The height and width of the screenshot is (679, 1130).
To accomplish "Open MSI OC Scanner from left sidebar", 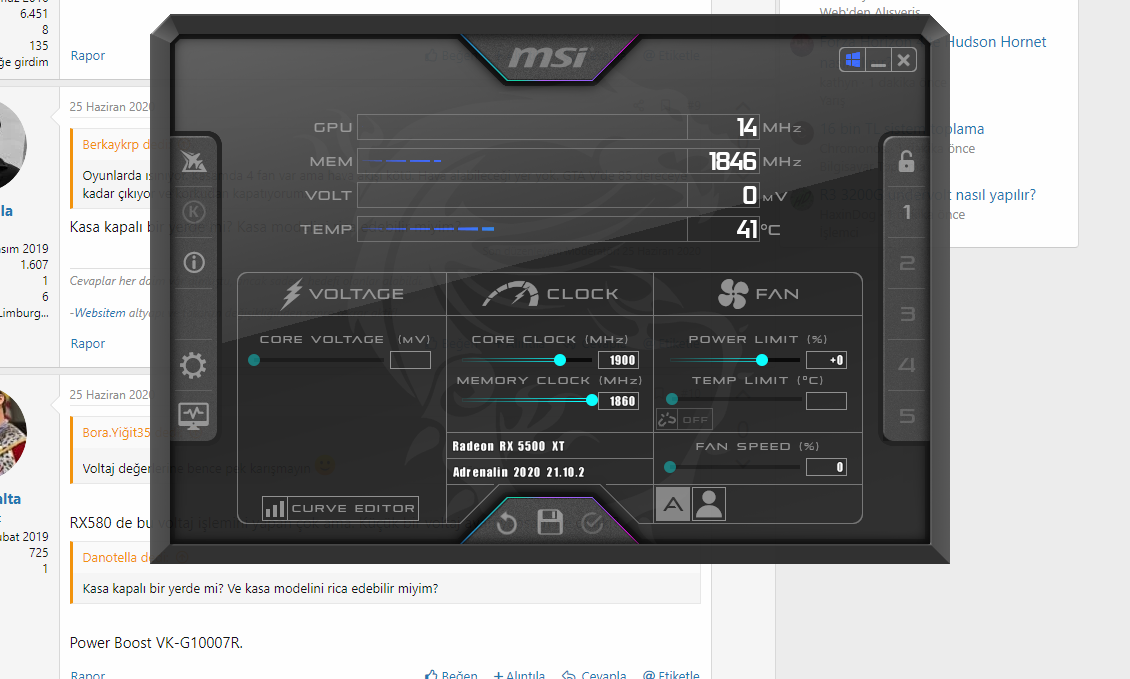I will tap(193, 161).
